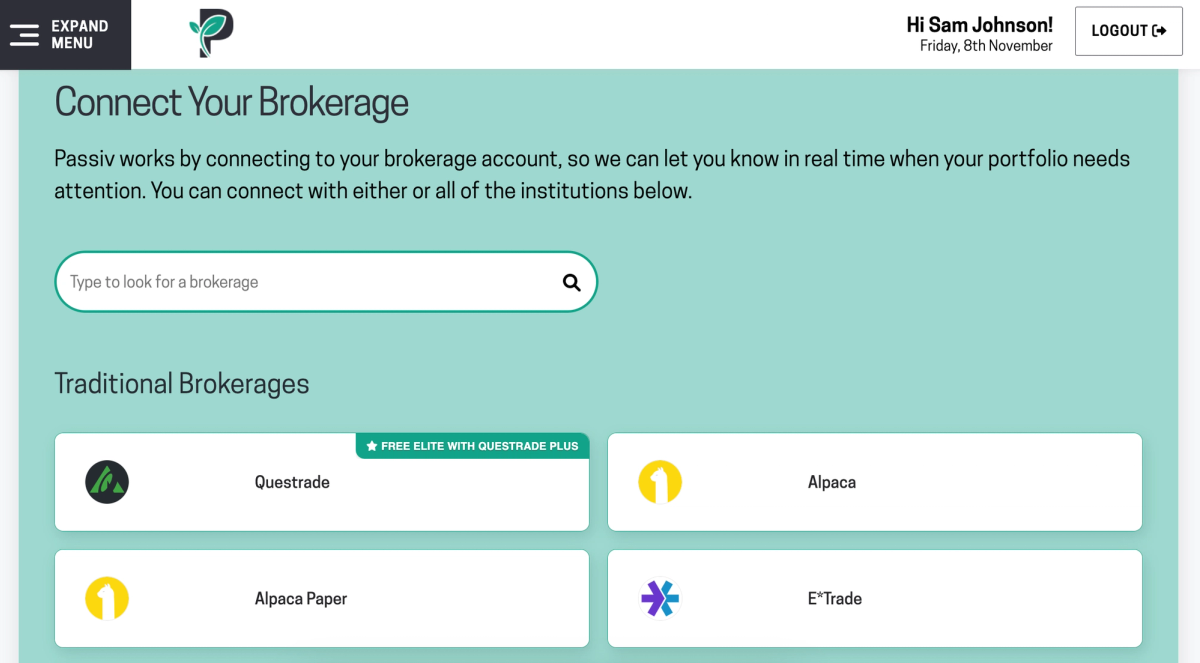Click the 'E*Trade' name text

point(835,599)
